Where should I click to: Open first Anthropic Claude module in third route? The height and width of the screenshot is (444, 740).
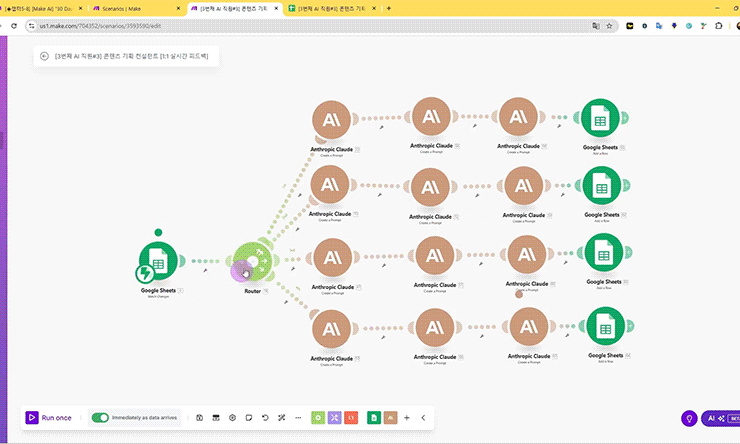pyautogui.click(x=333, y=258)
